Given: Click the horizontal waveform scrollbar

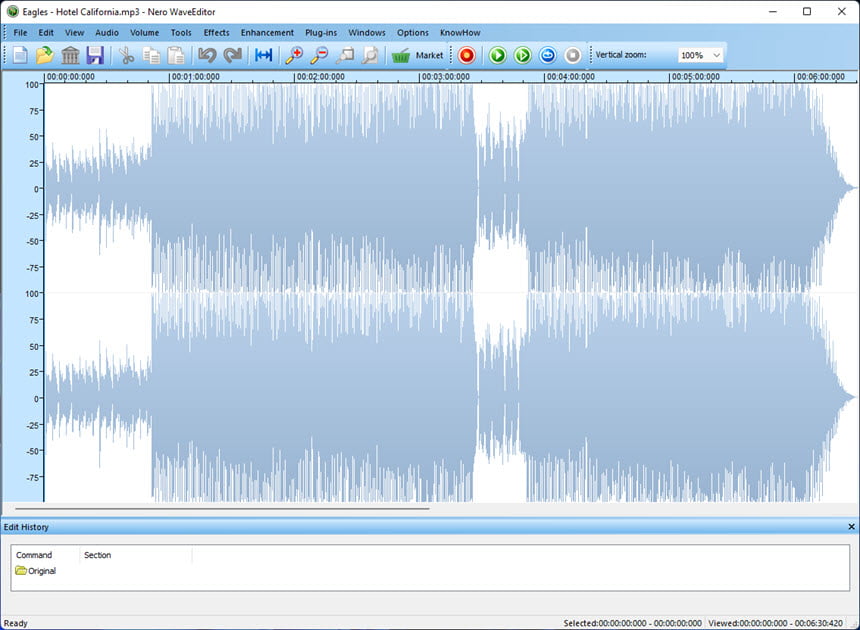Looking at the screenshot, I should 222,509.
